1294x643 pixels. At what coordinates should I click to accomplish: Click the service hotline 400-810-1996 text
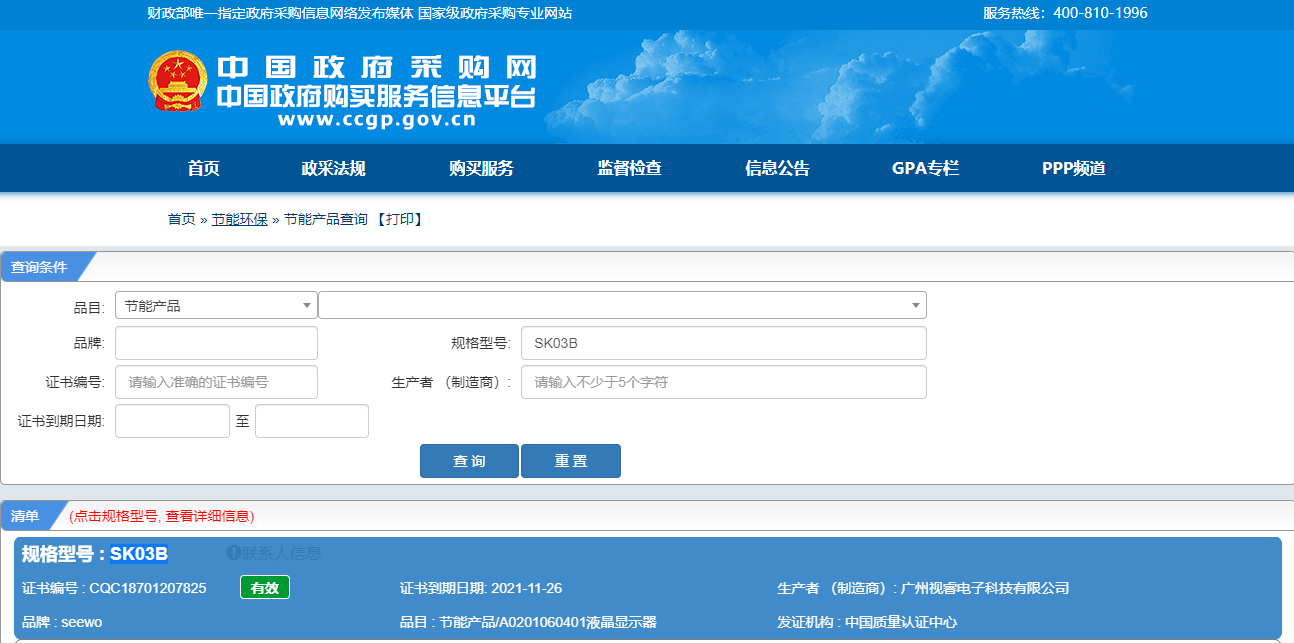point(1100,13)
